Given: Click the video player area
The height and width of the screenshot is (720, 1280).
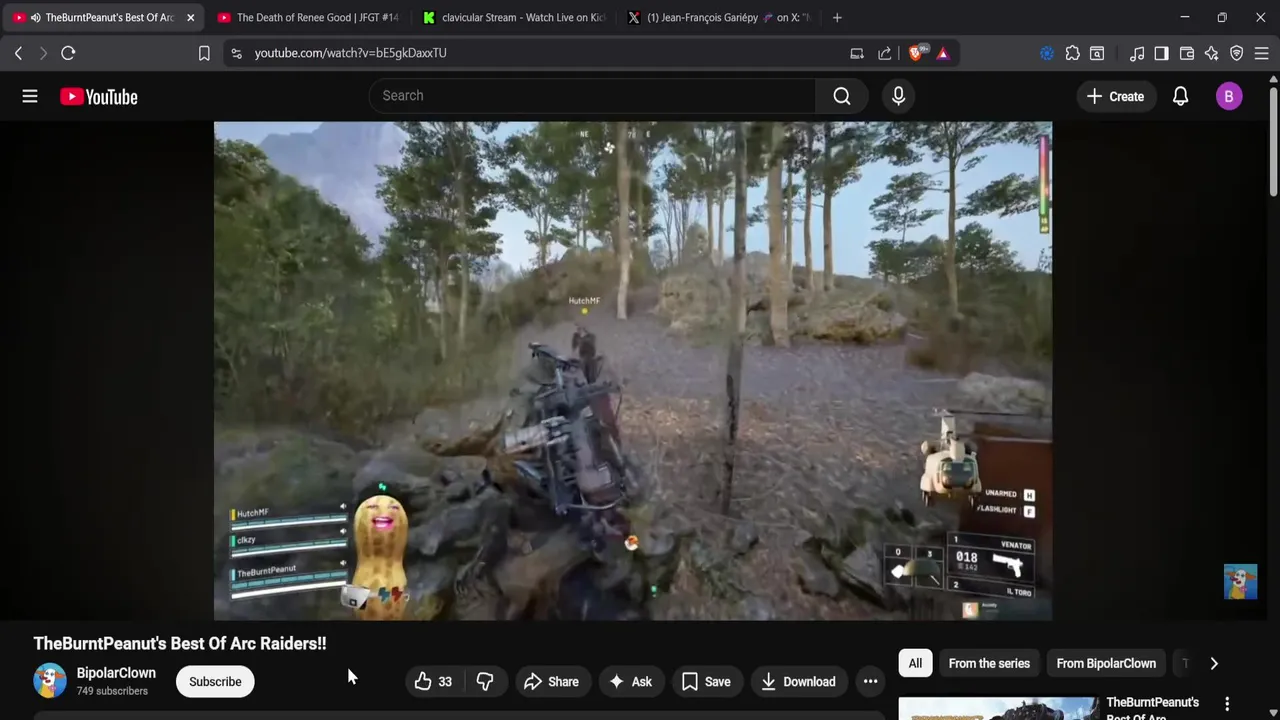Looking at the screenshot, I should pos(633,371).
